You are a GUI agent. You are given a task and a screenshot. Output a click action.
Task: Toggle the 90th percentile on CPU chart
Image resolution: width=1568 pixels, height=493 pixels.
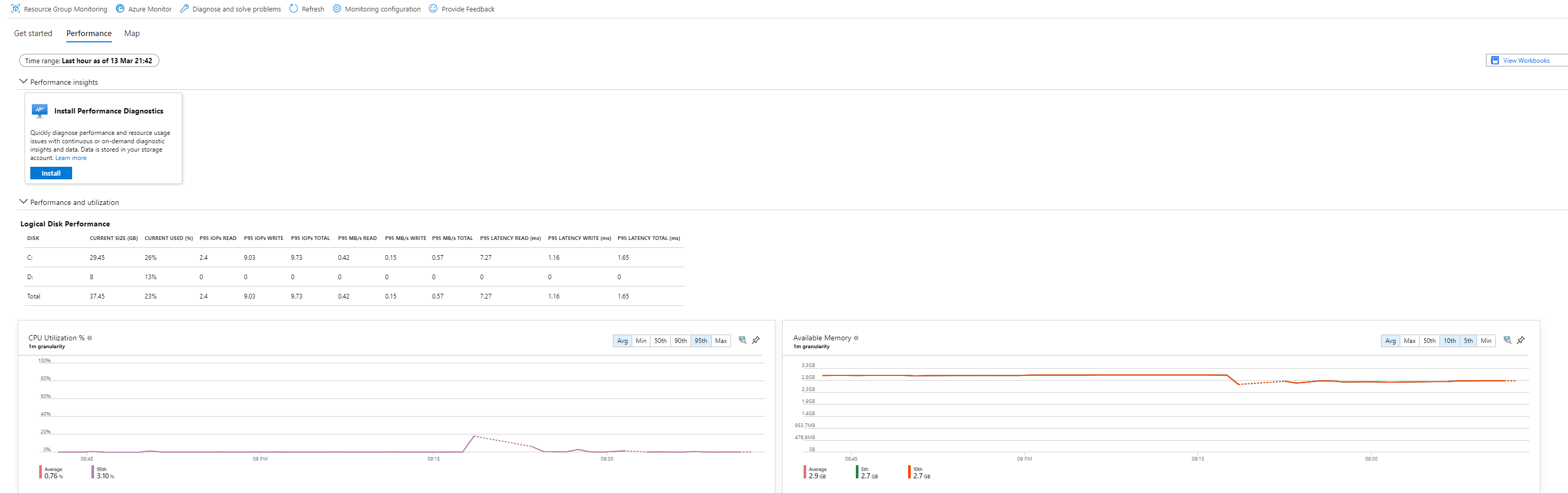pos(680,341)
